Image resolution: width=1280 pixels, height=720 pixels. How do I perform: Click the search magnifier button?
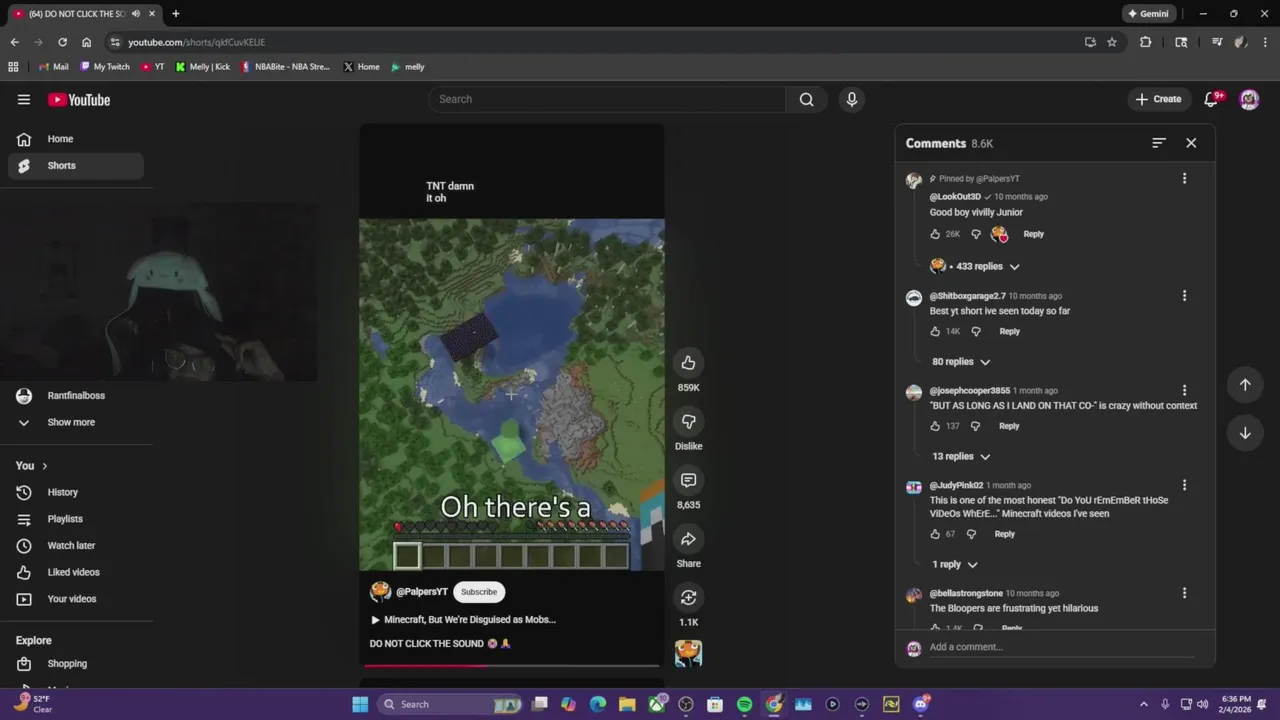[806, 99]
